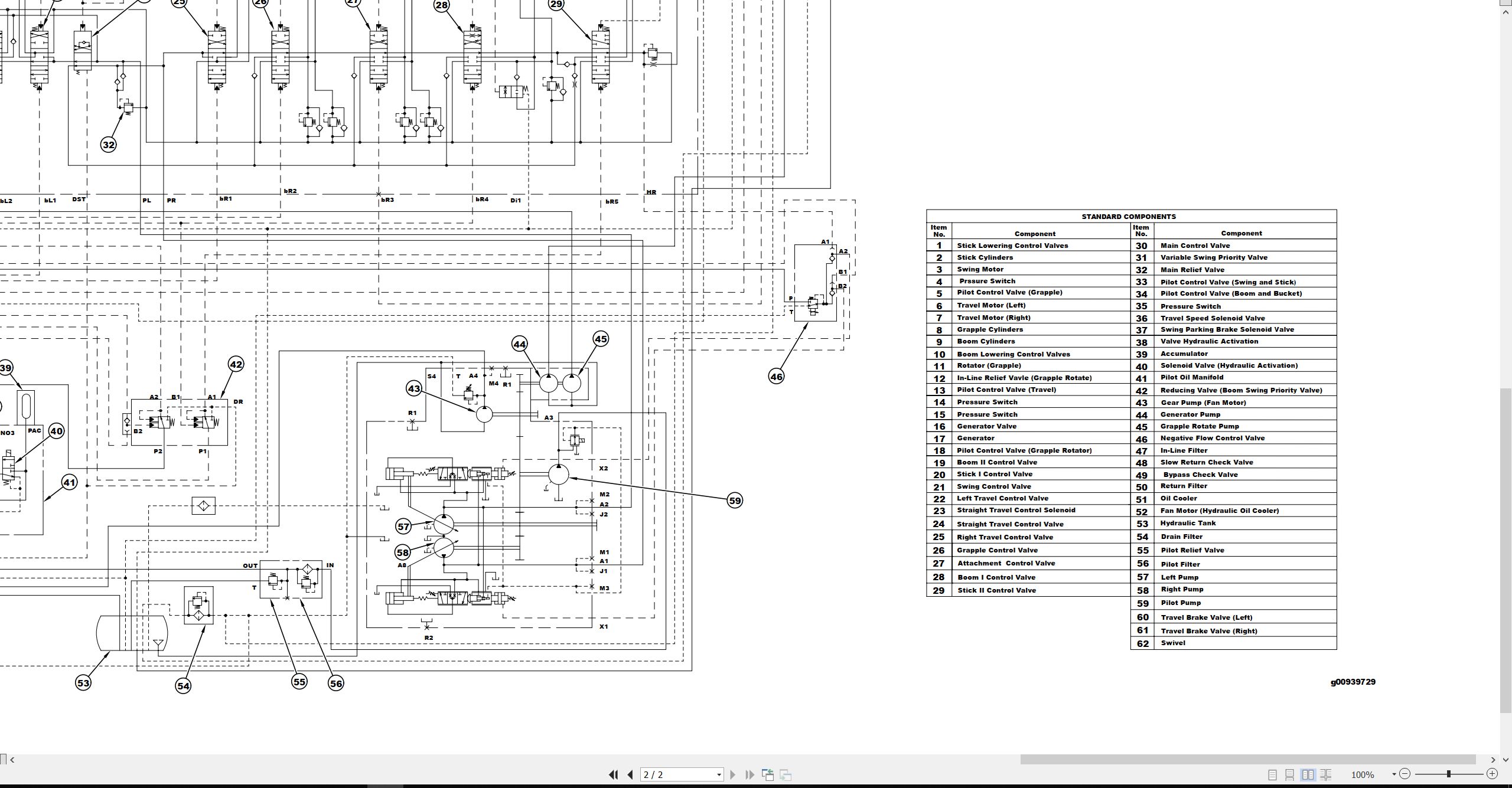Click callout 44 for Generator Pump

click(520, 344)
